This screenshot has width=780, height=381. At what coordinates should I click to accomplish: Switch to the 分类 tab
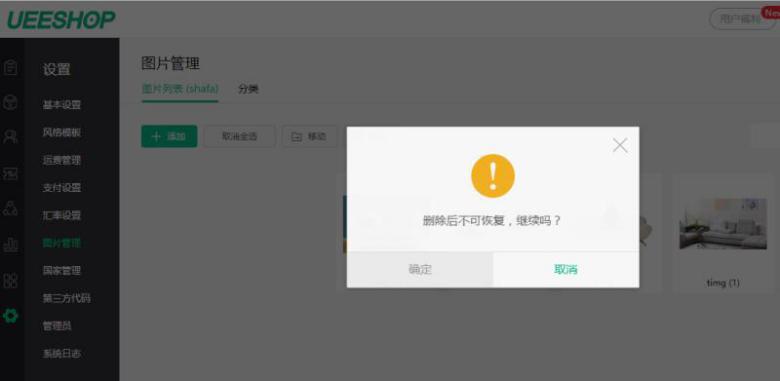(x=248, y=89)
